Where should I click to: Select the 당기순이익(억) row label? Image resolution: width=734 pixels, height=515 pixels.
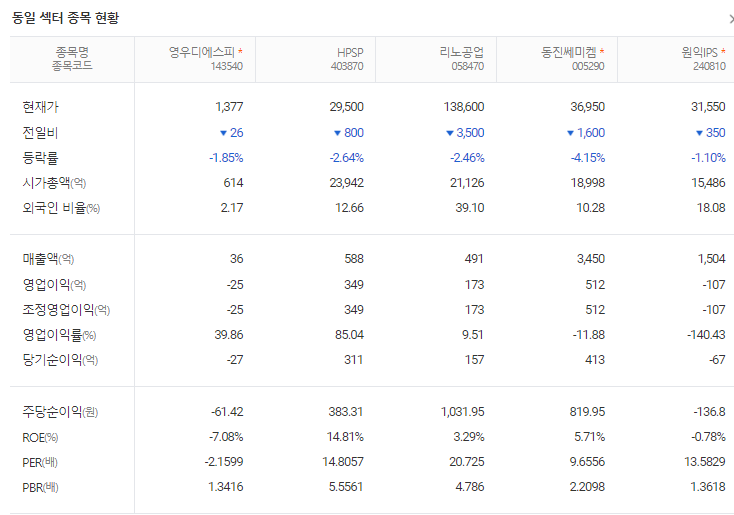click(60, 360)
